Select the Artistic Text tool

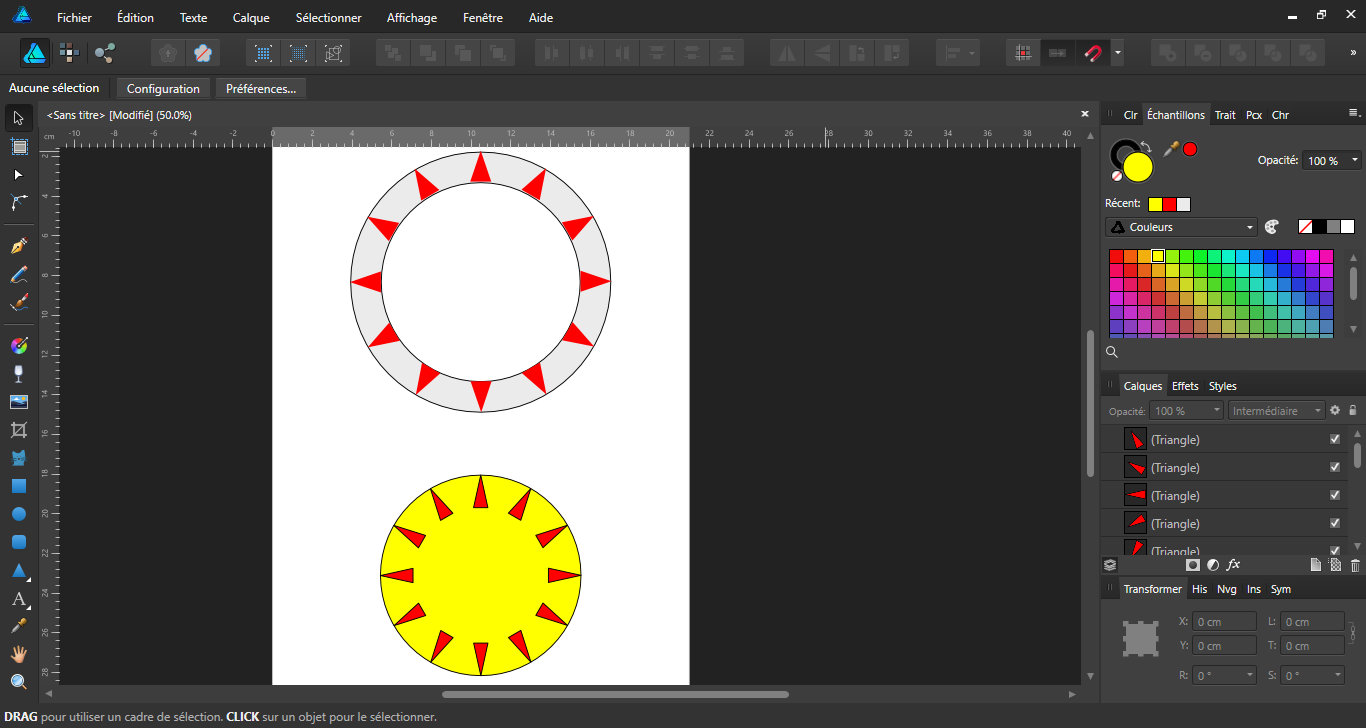[x=18, y=599]
